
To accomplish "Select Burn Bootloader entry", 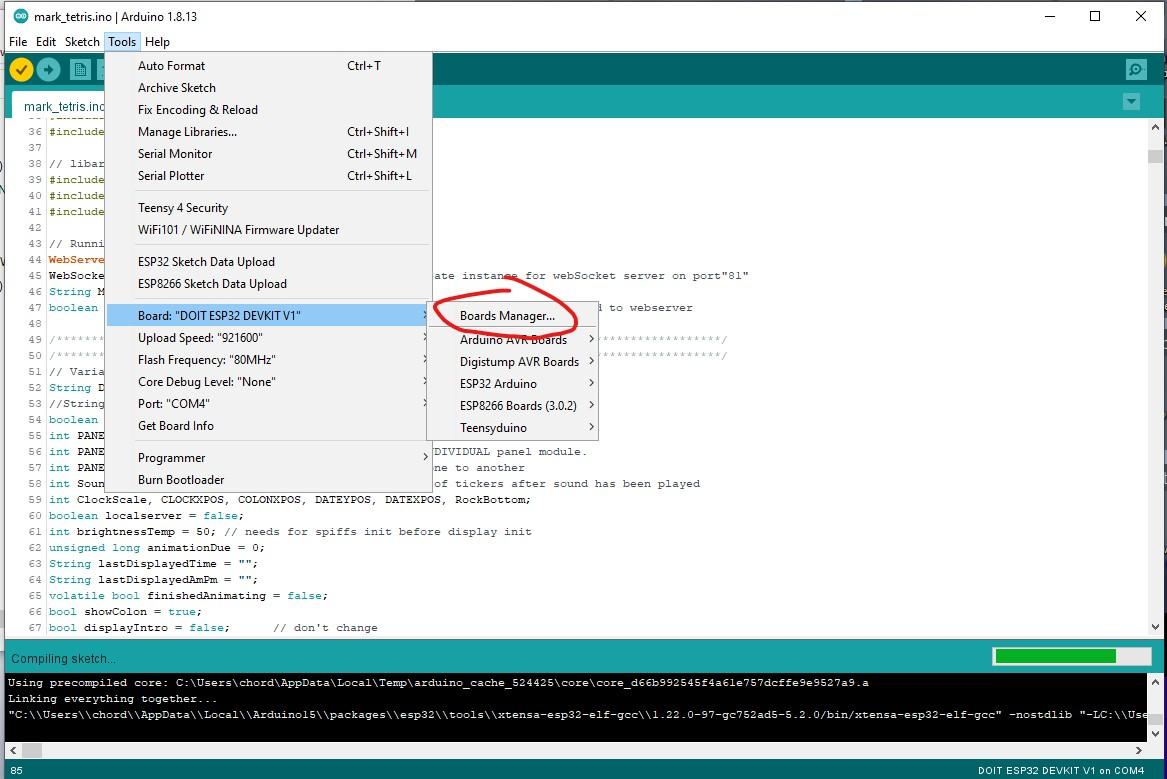I will [x=269, y=480].
